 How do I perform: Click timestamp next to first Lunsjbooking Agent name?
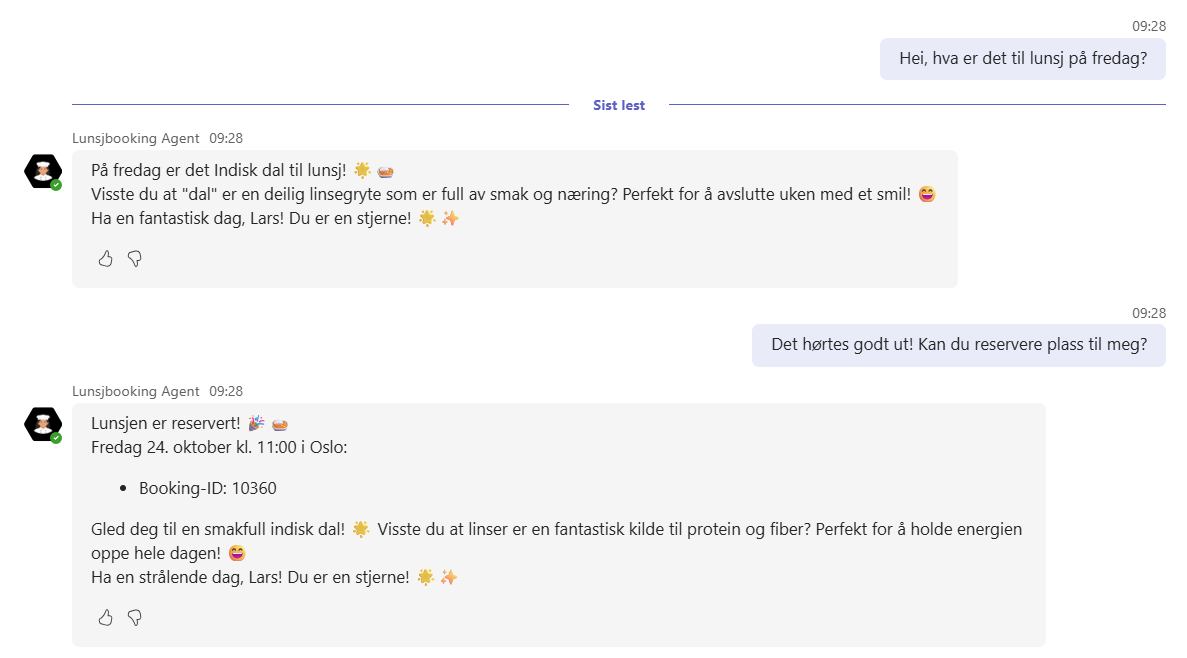point(226,138)
